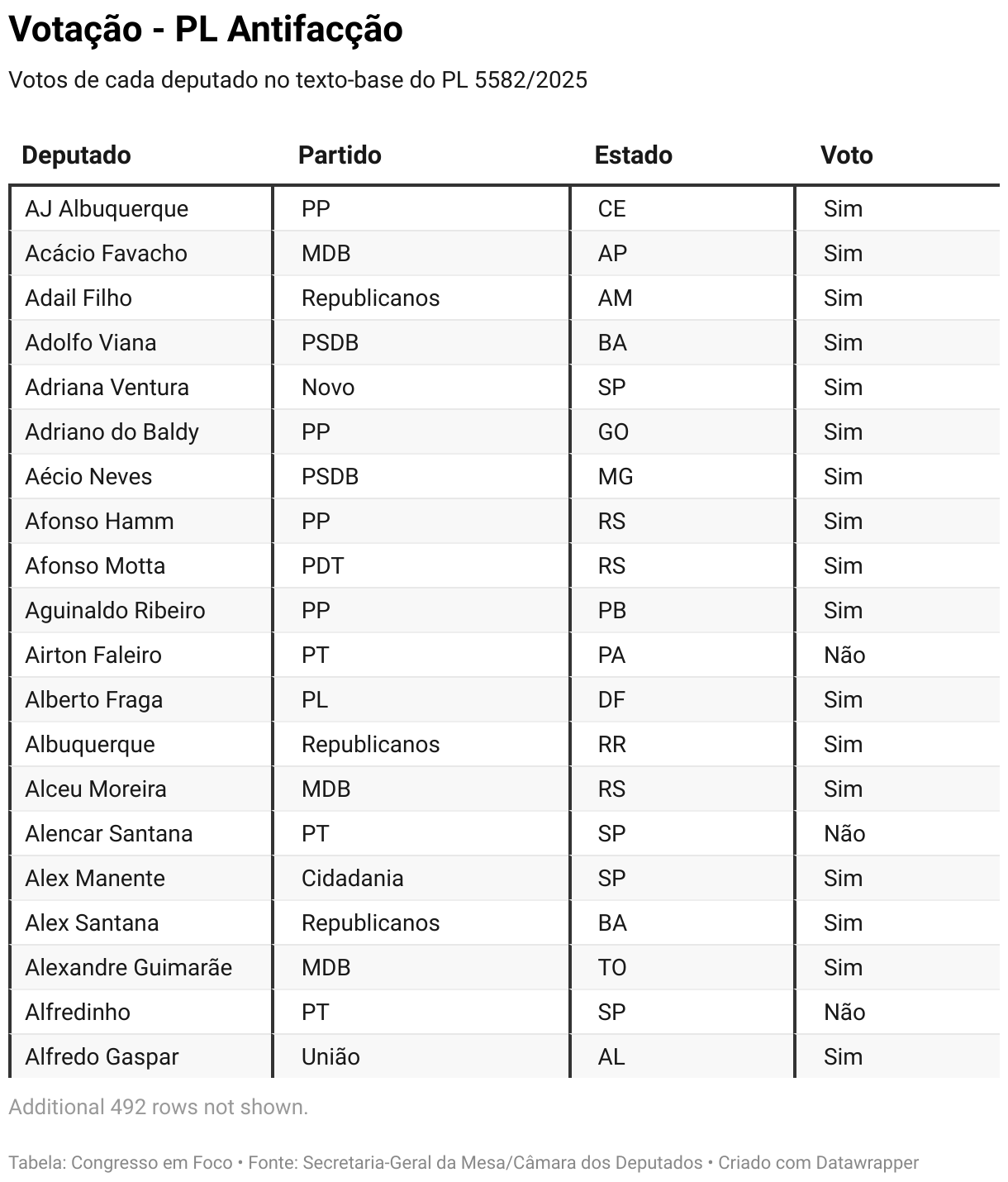This screenshot has width=1008, height=1182.
Task: Click the Aécio Neves name cell
Action: click(x=88, y=477)
